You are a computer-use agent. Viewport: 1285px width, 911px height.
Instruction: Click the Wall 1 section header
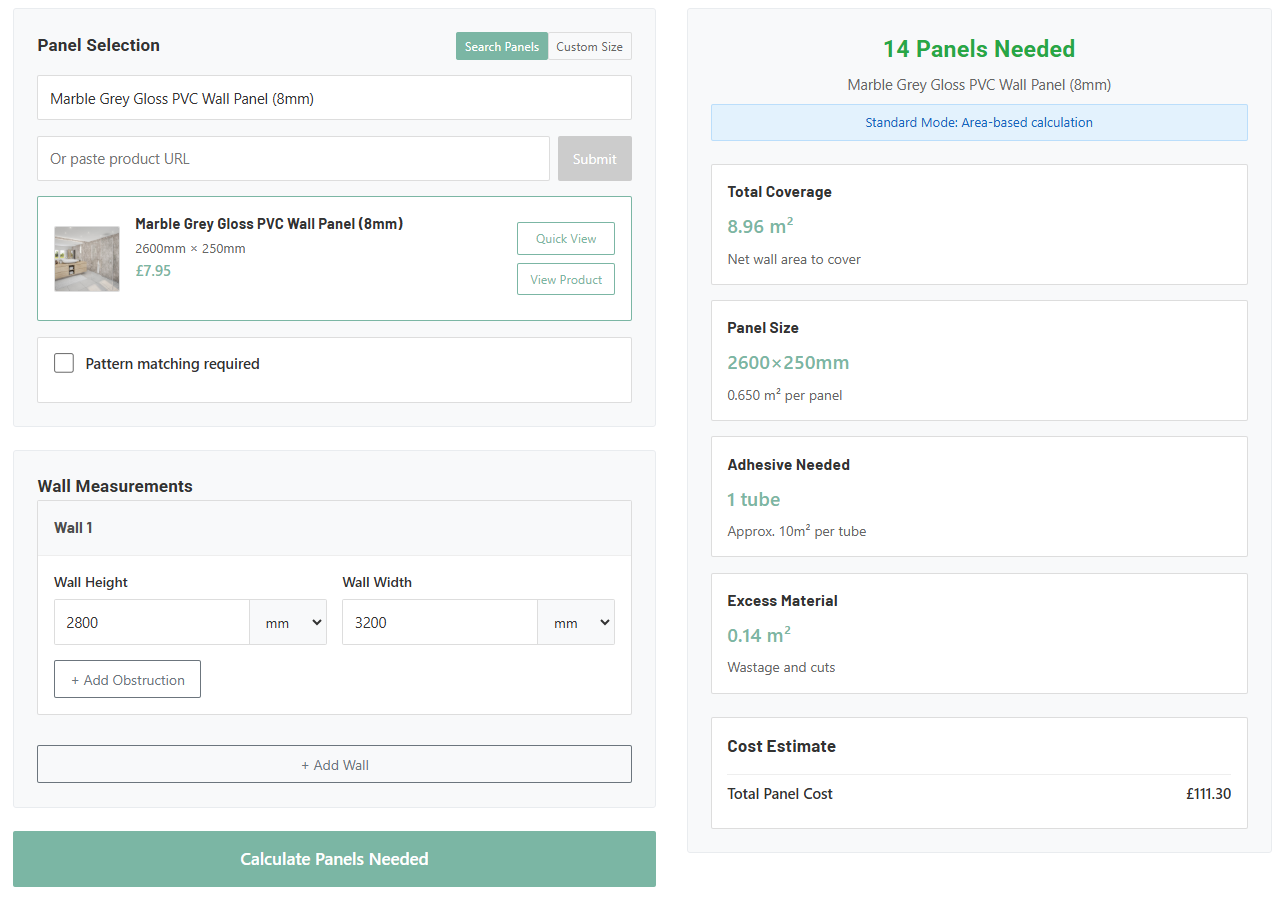[334, 528]
